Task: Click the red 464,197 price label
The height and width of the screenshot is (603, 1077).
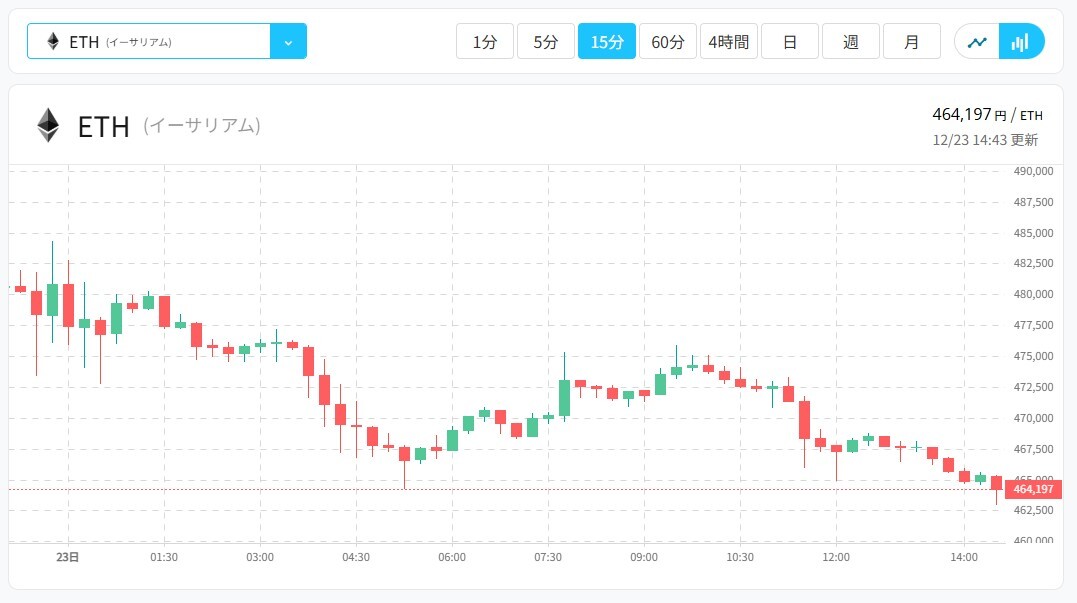Action: pyautogui.click(x=1033, y=489)
